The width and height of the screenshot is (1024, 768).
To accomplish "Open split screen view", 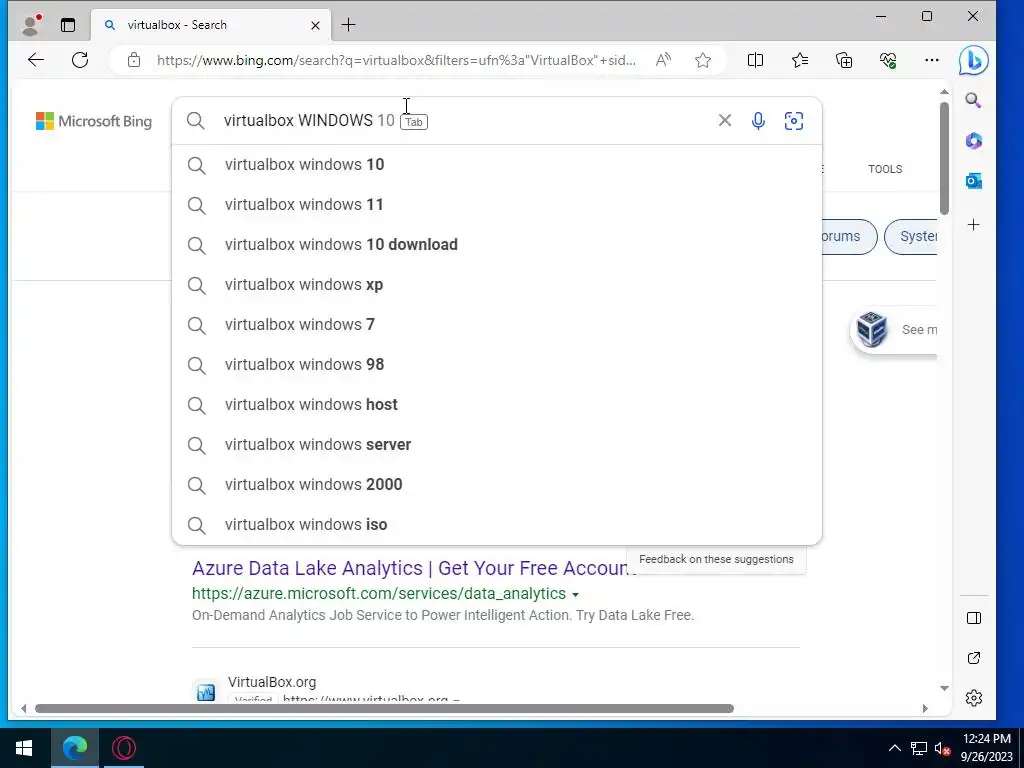I will (755, 60).
